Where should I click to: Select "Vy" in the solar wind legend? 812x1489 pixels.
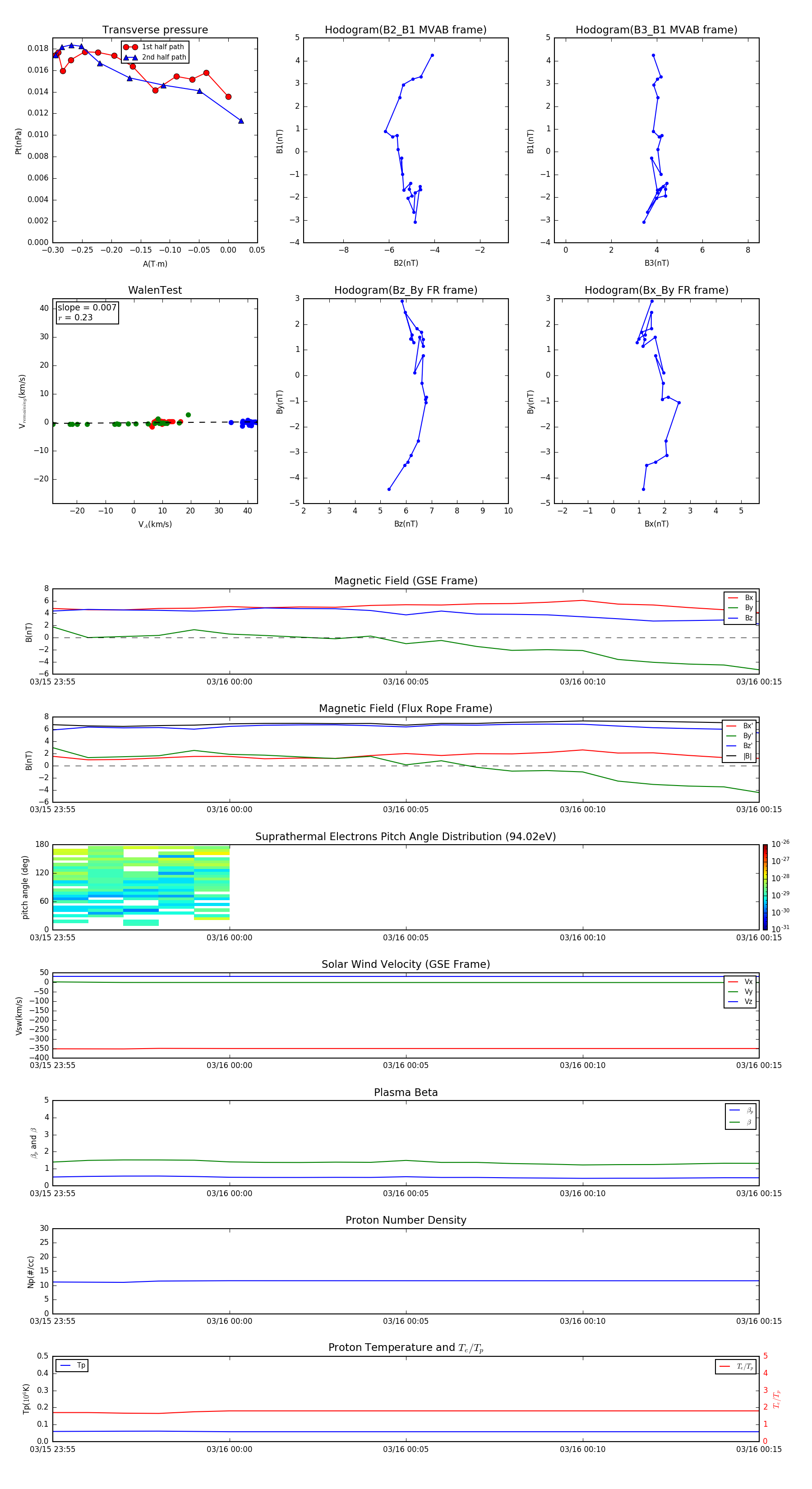[x=741, y=991]
